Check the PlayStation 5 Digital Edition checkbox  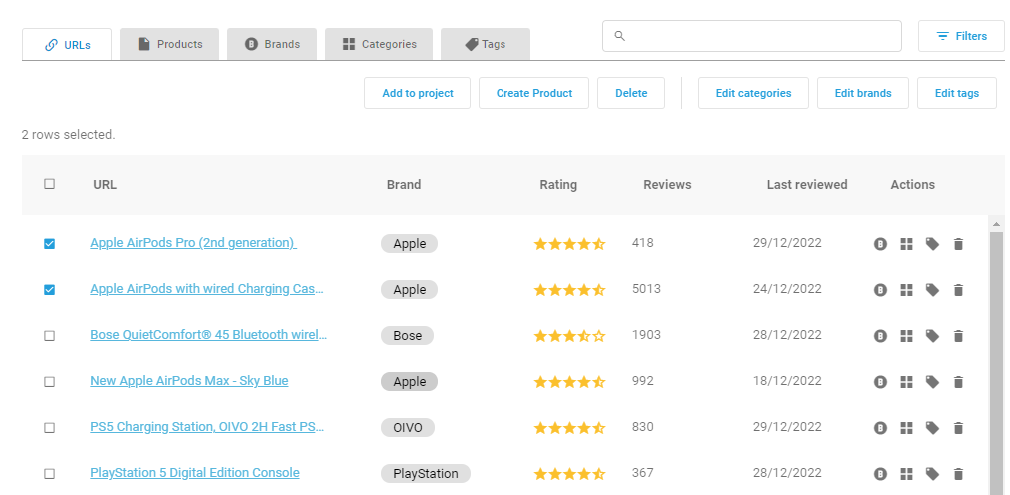[50, 474]
